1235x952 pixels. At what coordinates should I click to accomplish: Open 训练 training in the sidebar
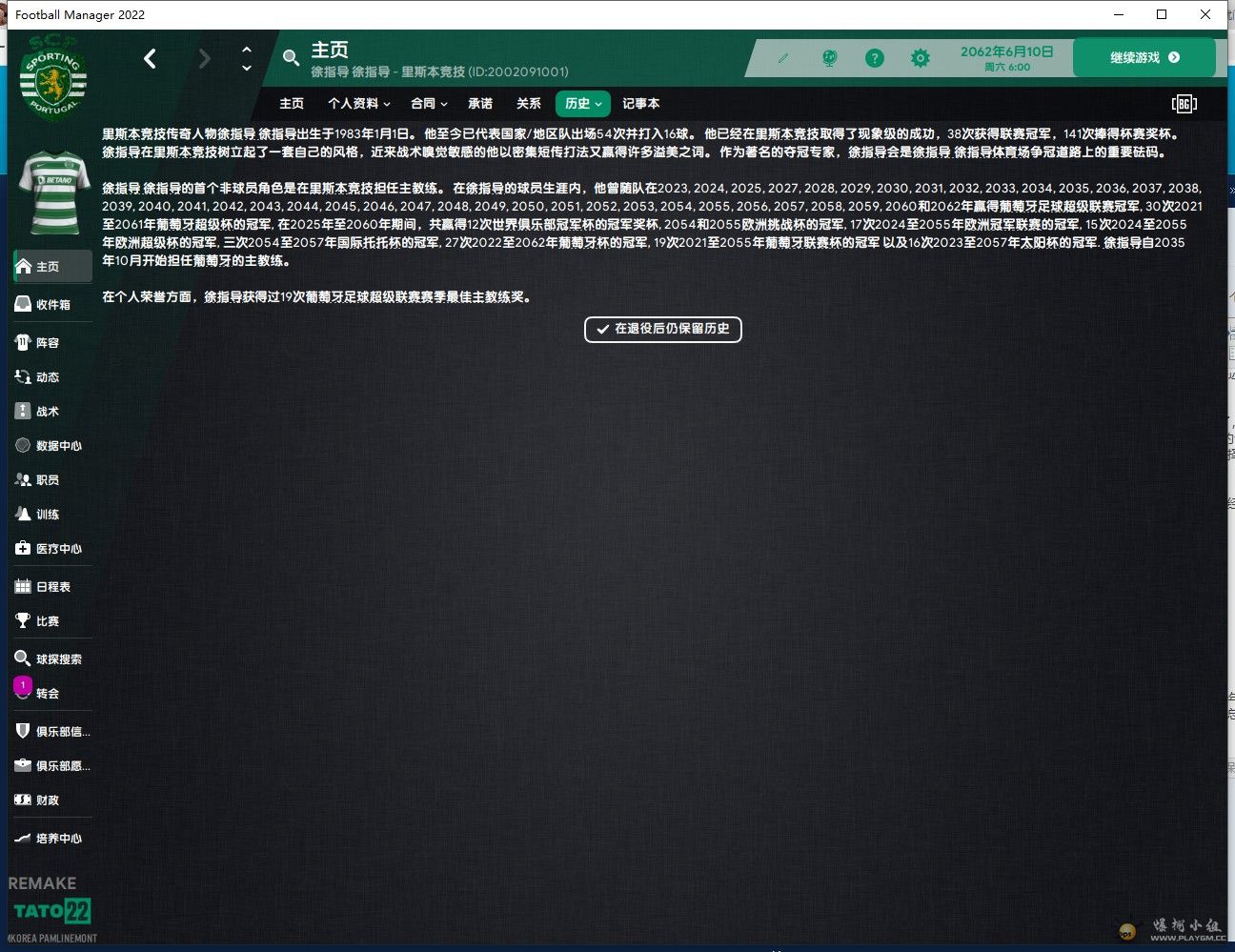[53, 515]
